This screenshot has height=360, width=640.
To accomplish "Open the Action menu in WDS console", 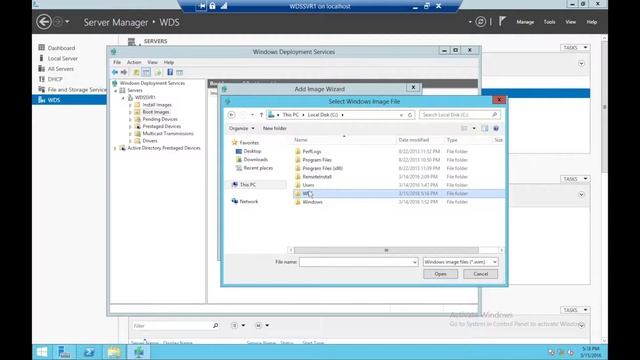I will point(134,62).
